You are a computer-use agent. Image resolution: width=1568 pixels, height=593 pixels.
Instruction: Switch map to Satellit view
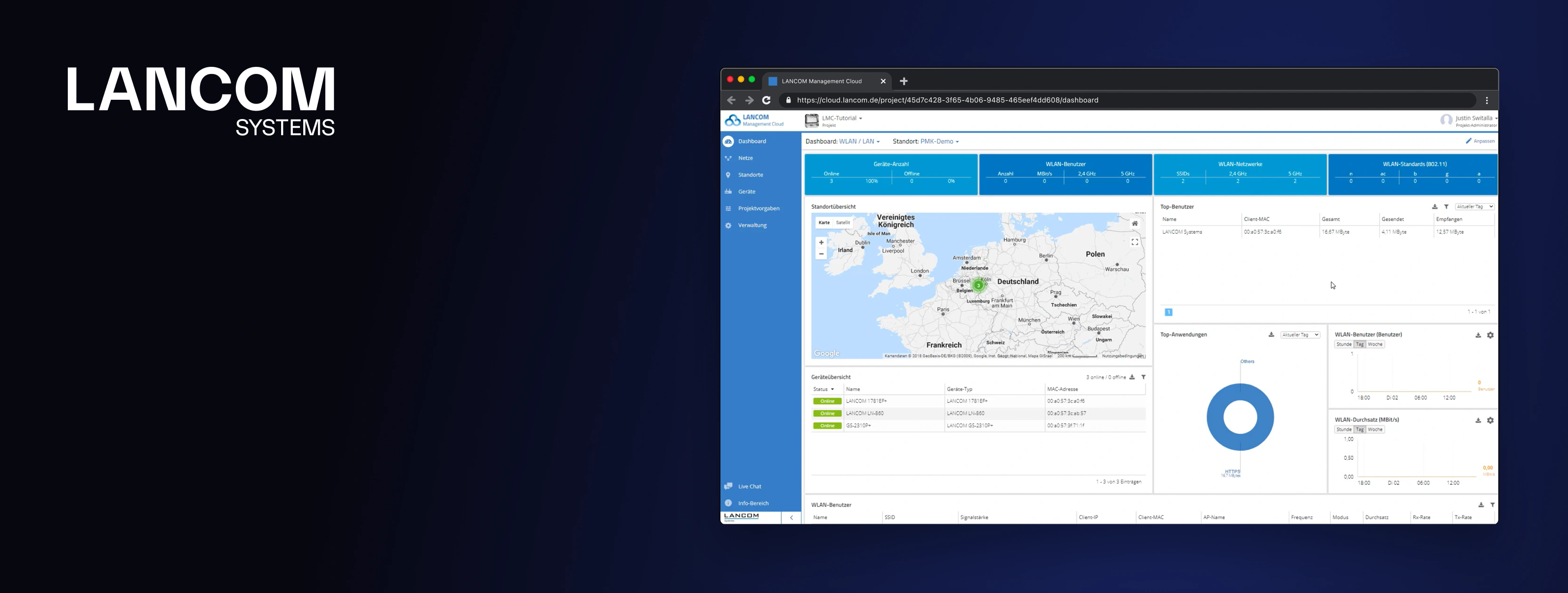[x=843, y=223]
